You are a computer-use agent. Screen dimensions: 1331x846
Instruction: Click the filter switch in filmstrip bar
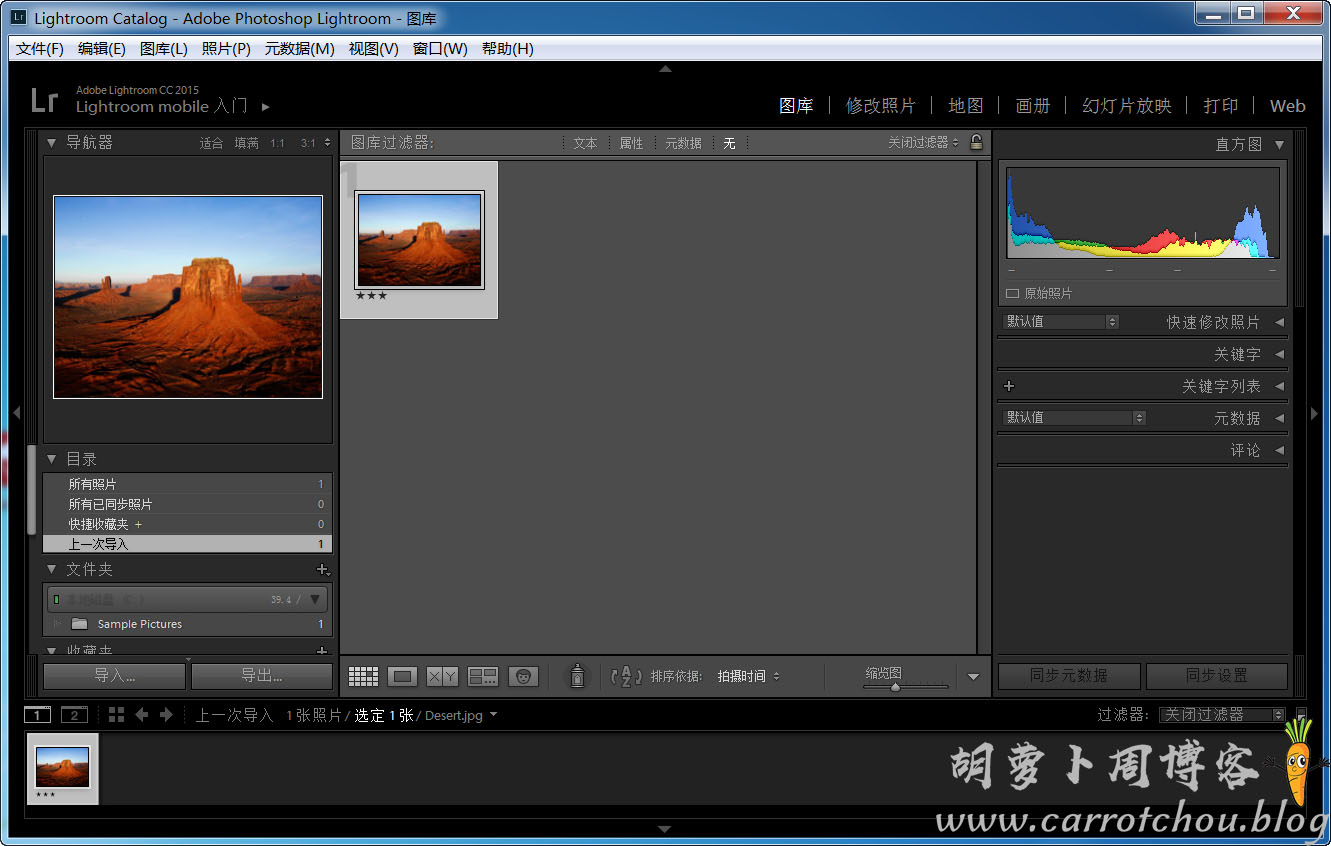point(1301,714)
